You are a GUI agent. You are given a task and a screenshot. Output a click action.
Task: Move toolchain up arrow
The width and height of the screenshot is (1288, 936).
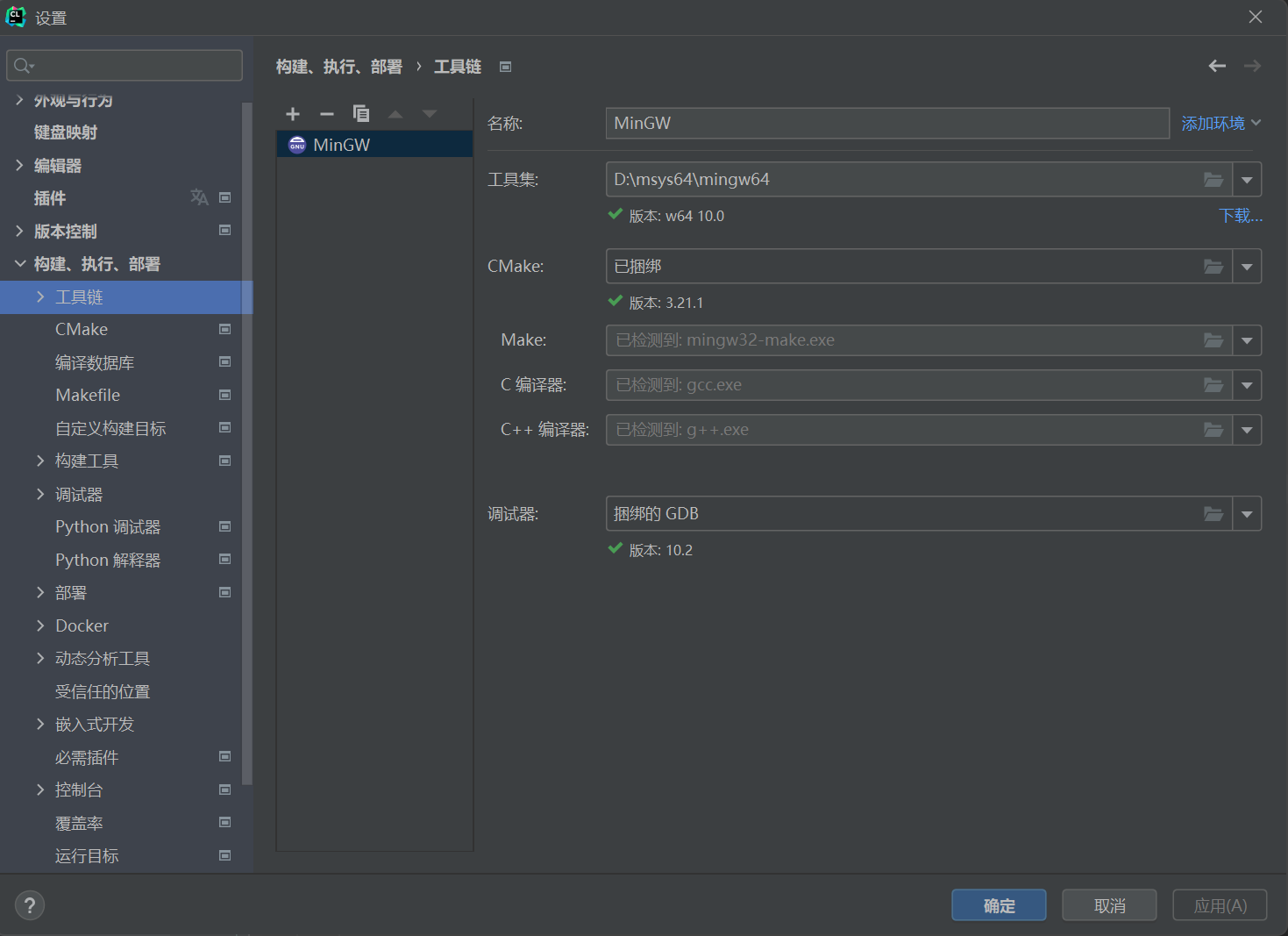pos(395,114)
